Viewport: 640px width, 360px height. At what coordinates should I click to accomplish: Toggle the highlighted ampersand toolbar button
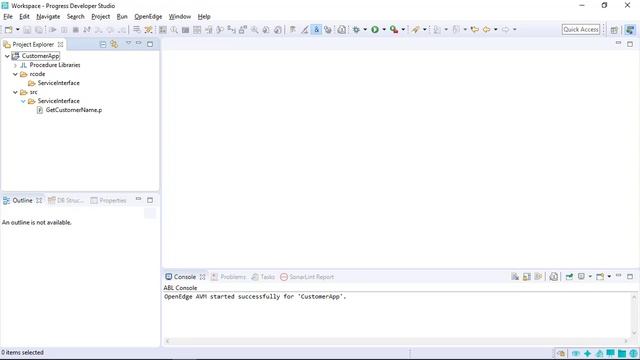[x=316, y=30]
